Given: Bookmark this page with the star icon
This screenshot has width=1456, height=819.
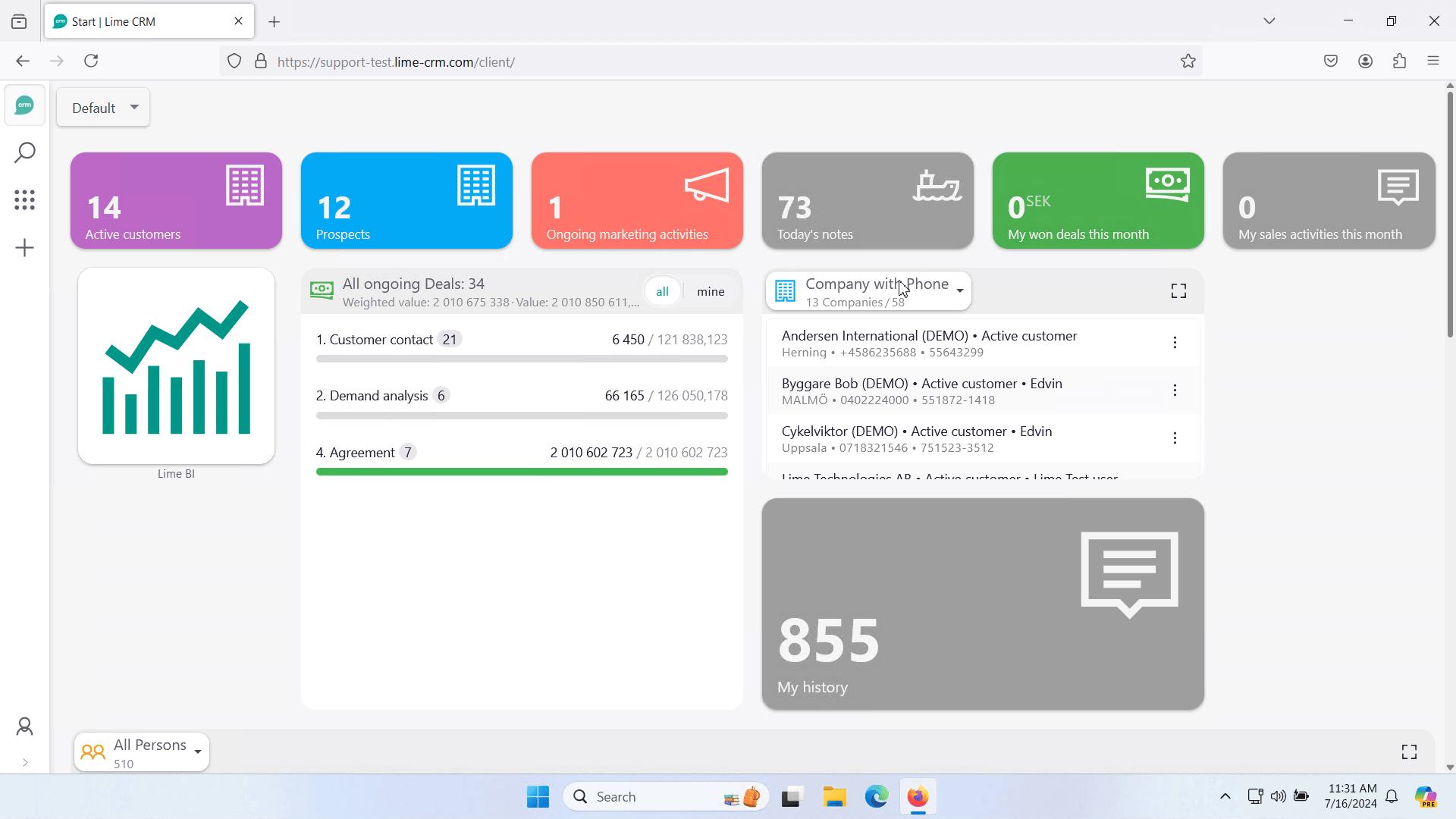Looking at the screenshot, I should tap(1188, 61).
